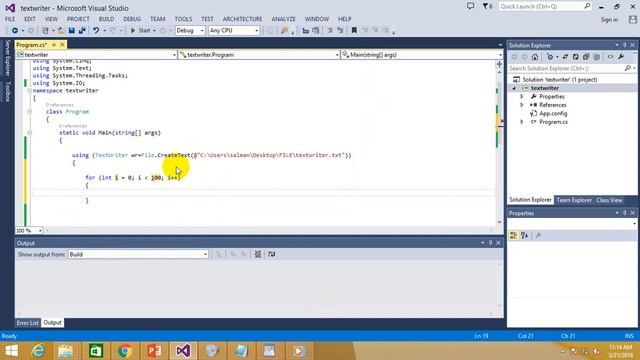Screen dimensions: 640x360
Task: Open the EDIT menu
Action: [x=30, y=19]
